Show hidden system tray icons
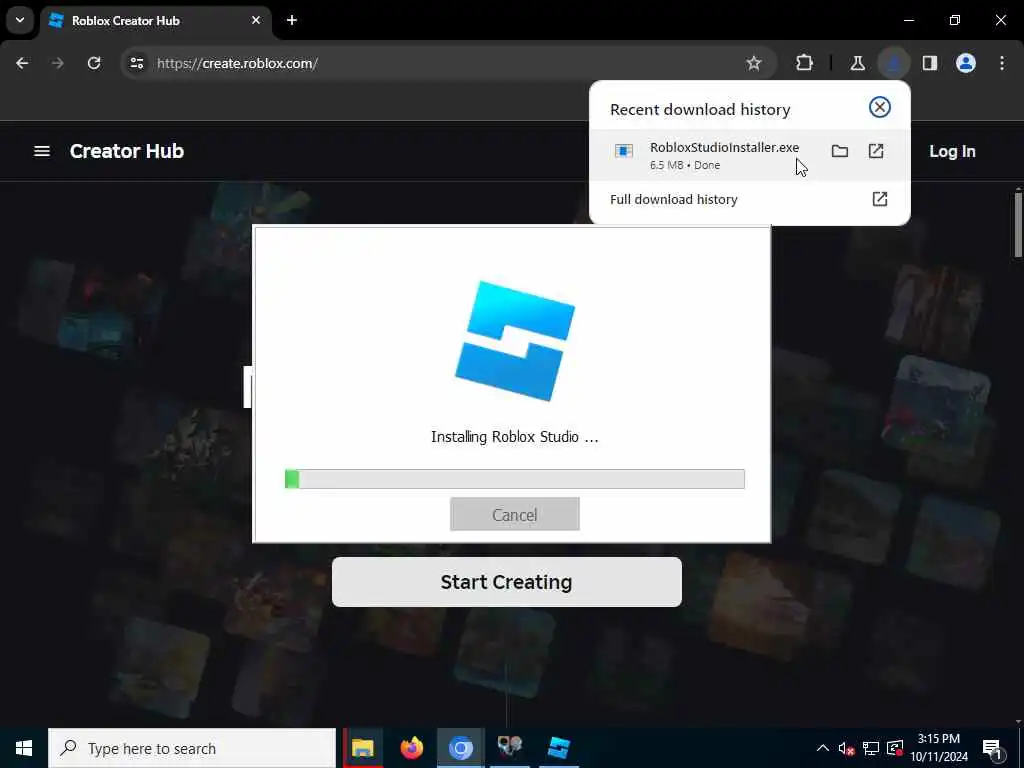The image size is (1024, 768). [823, 748]
